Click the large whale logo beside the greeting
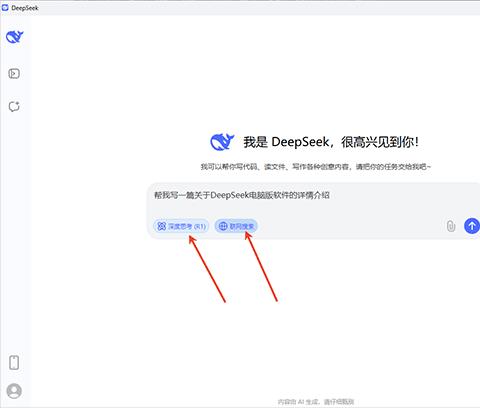Viewport: 480px width, 408px height. click(x=222, y=142)
